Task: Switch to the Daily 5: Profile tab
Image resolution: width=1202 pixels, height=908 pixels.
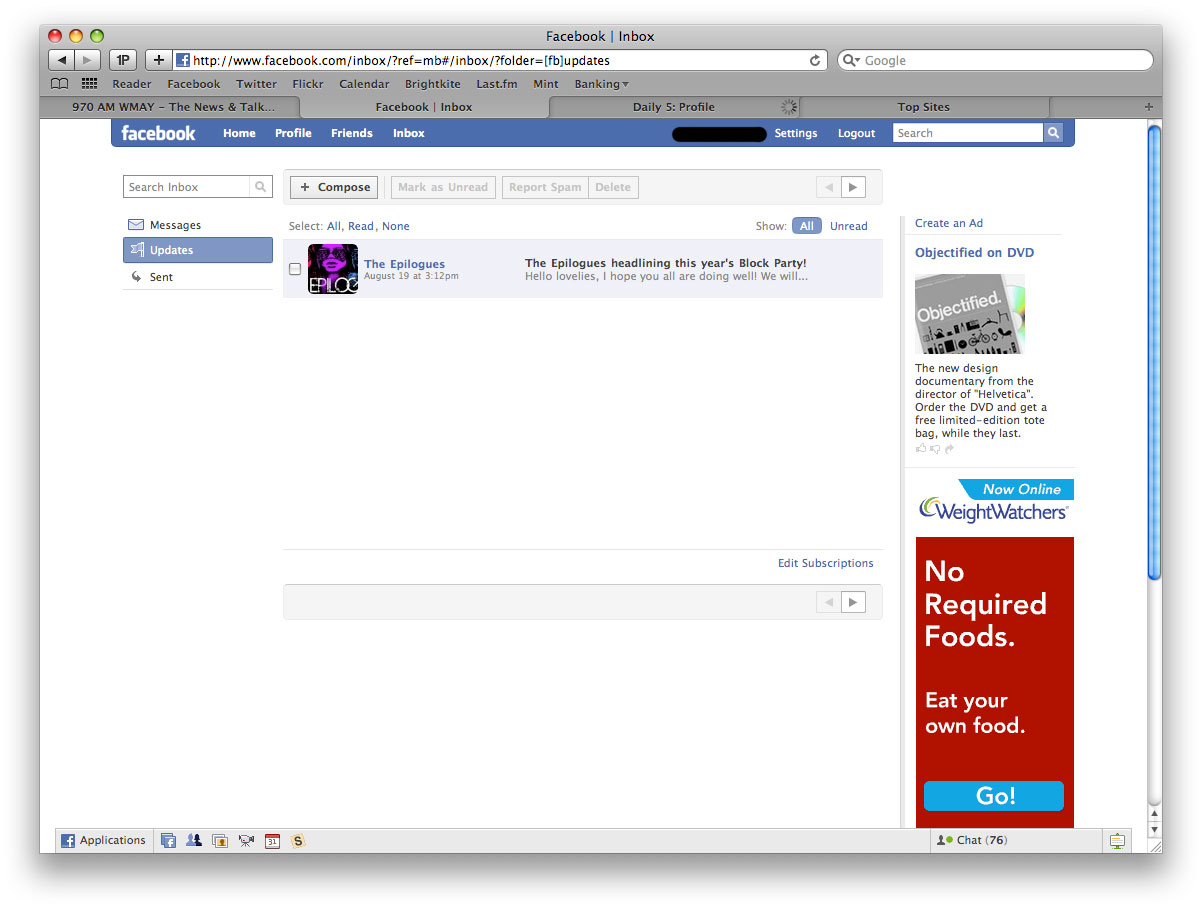Action: (x=674, y=107)
